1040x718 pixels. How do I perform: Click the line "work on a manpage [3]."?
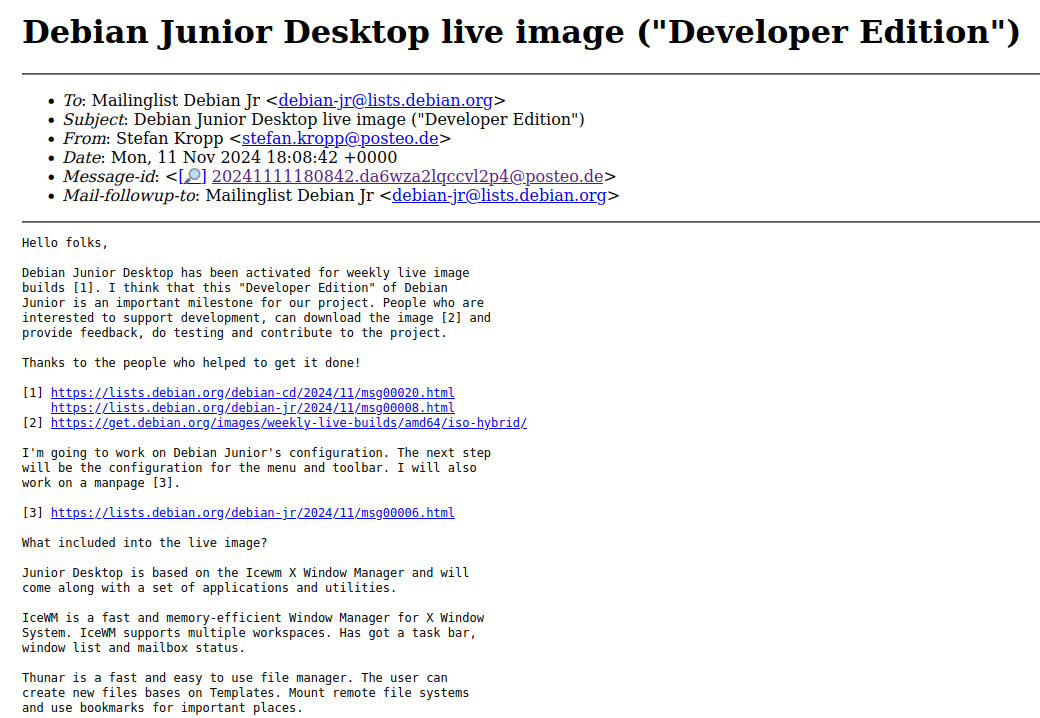(x=101, y=483)
